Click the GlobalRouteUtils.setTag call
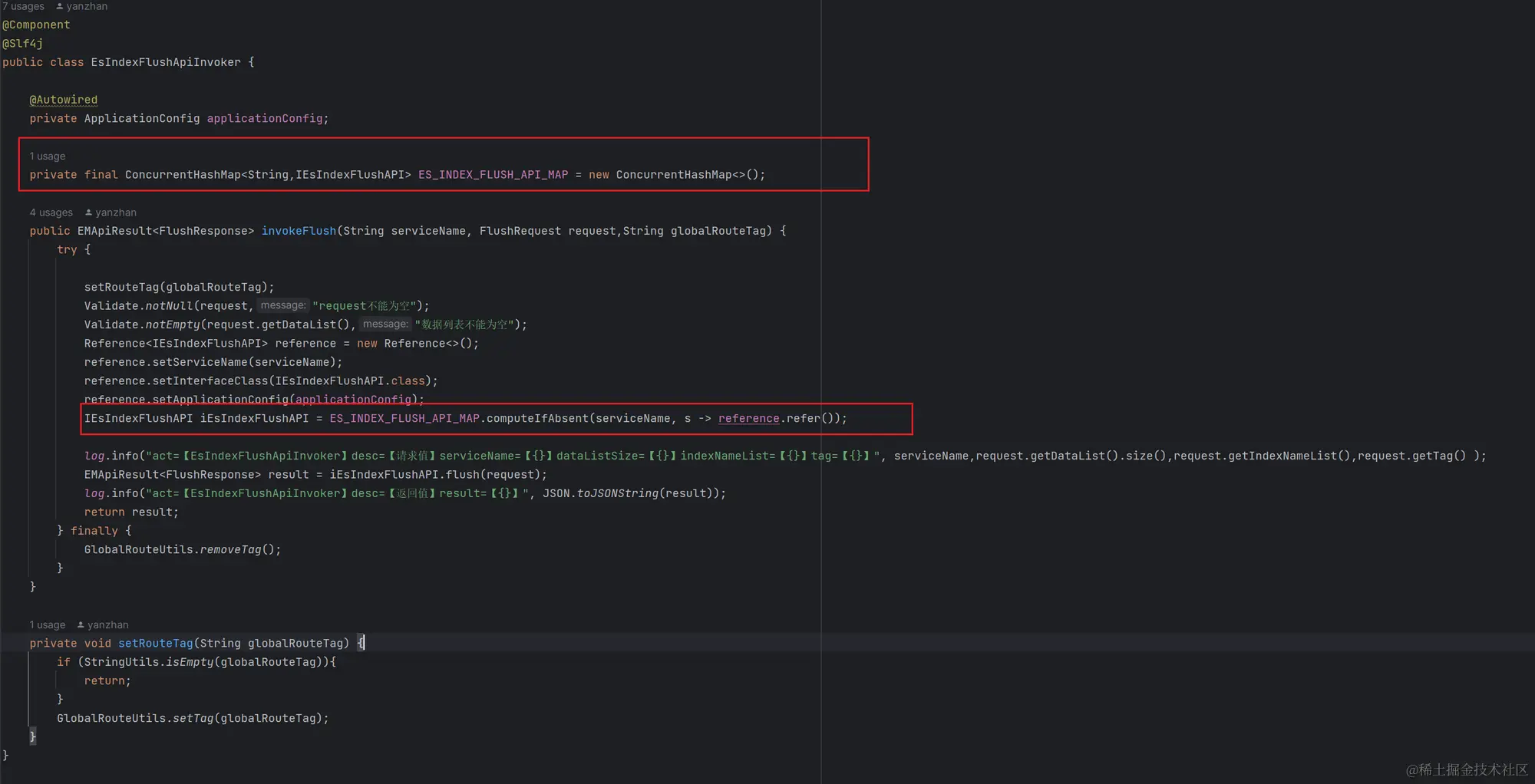1535x784 pixels. 135,719
